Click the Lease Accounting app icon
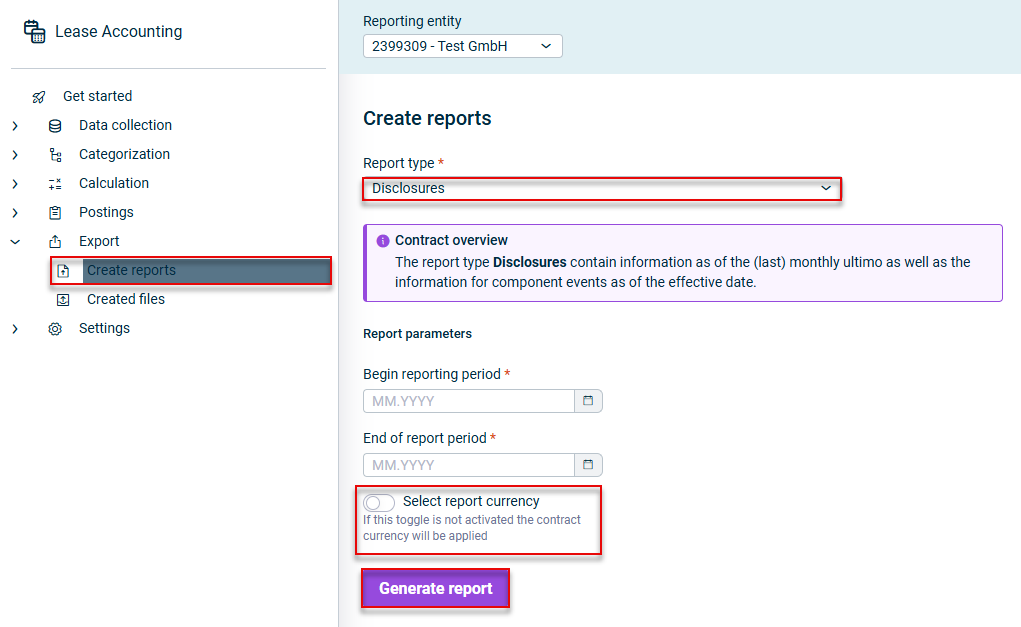This screenshot has height=627, width=1021. click(x=34, y=31)
